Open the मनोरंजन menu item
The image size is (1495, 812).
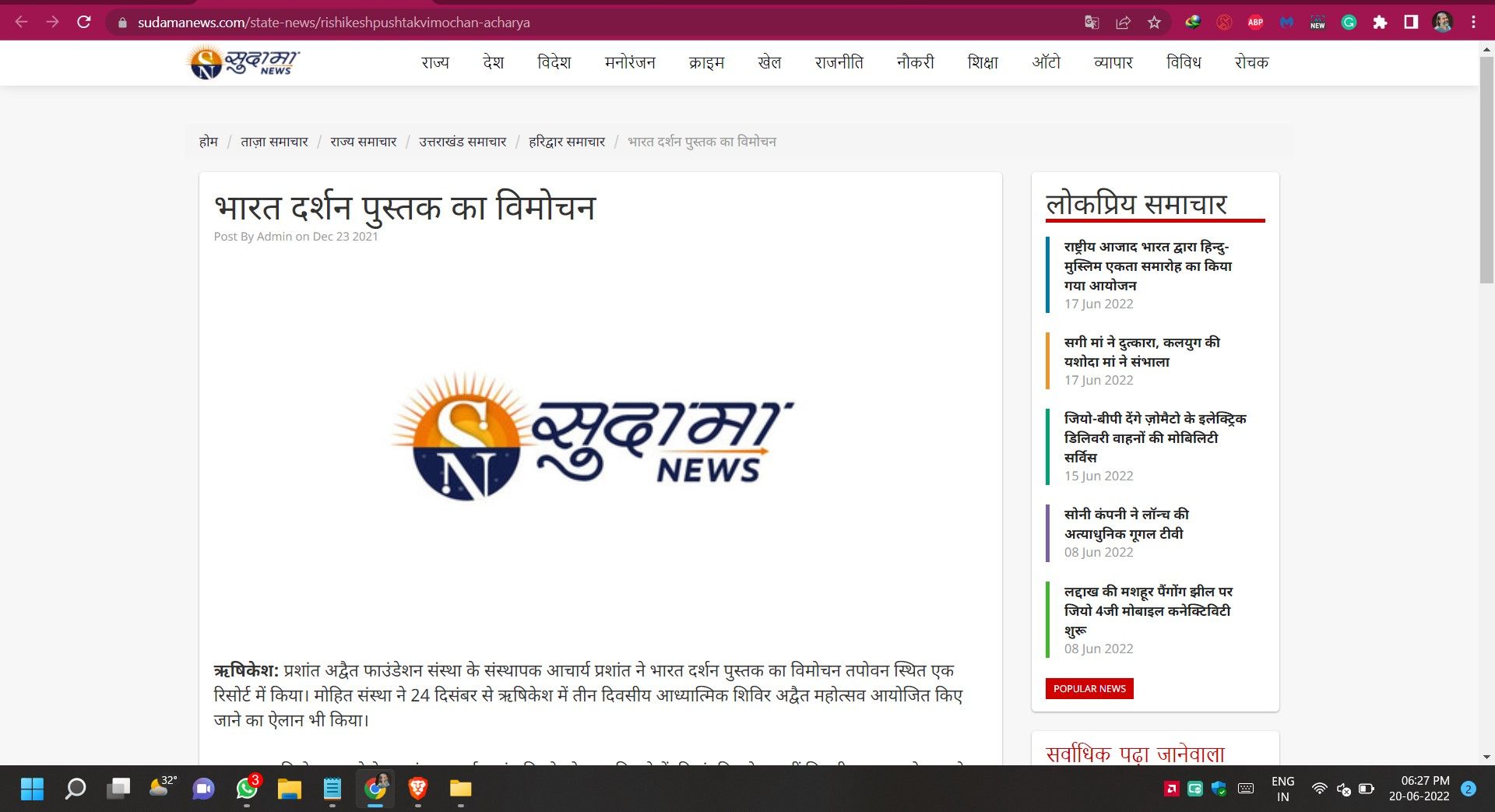coord(630,62)
